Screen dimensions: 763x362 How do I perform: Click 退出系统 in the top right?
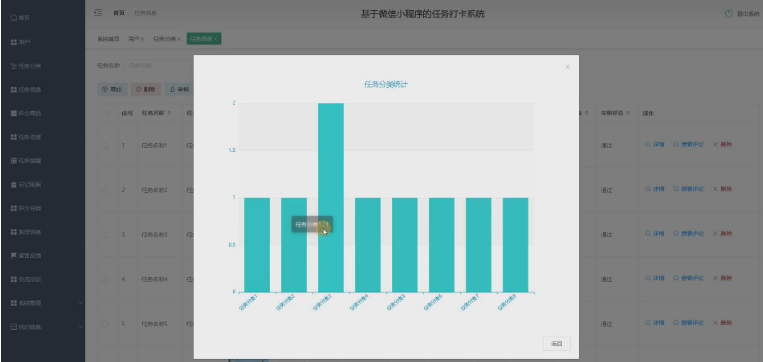(748, 14)
